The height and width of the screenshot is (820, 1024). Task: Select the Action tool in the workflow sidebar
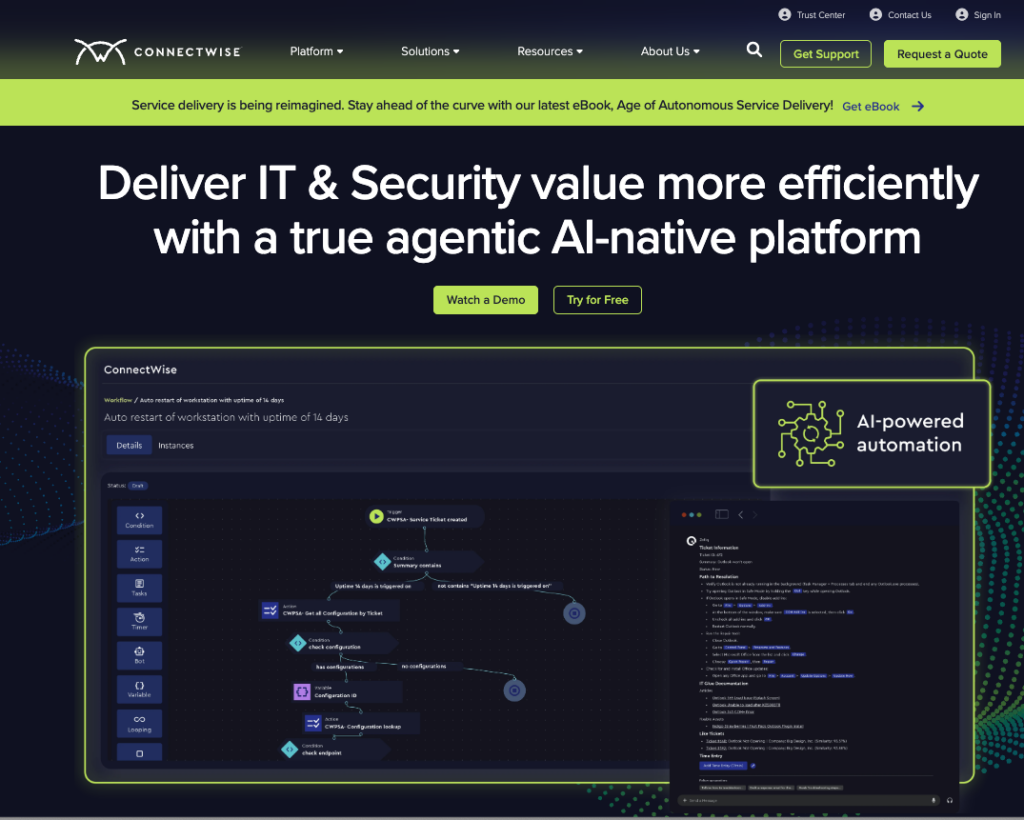pos(139,553)
